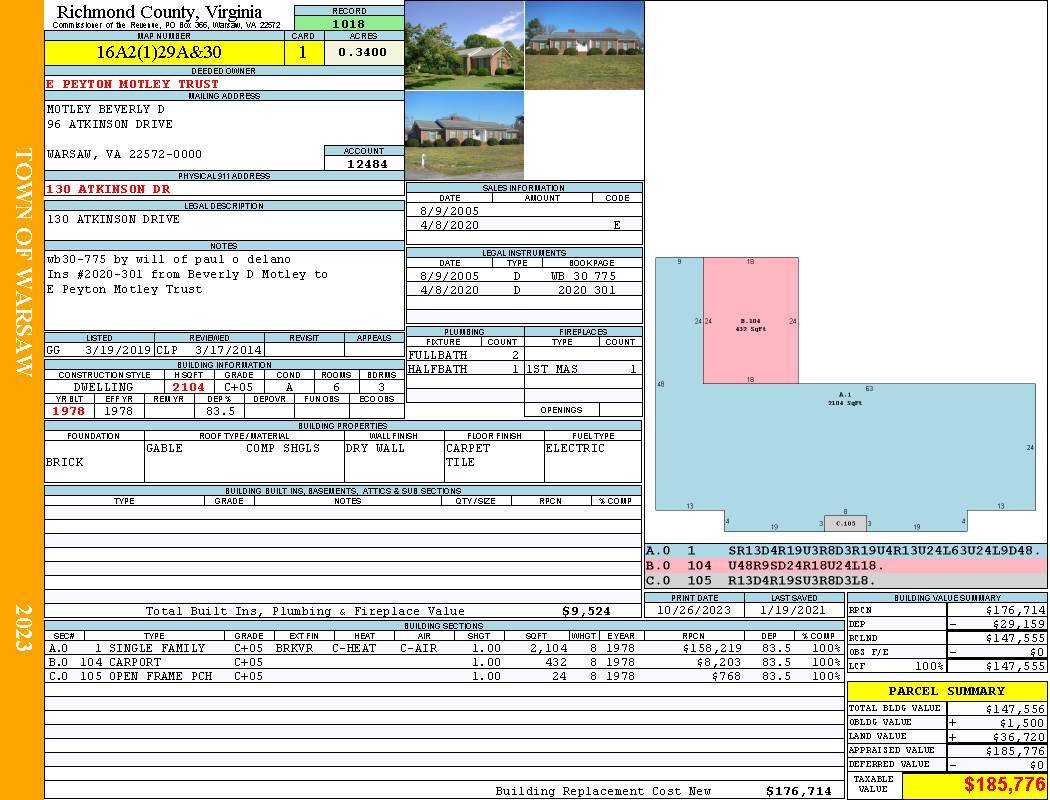Select deeded owner E PEYTON MOTLEY TRUST

pos(133,84)
